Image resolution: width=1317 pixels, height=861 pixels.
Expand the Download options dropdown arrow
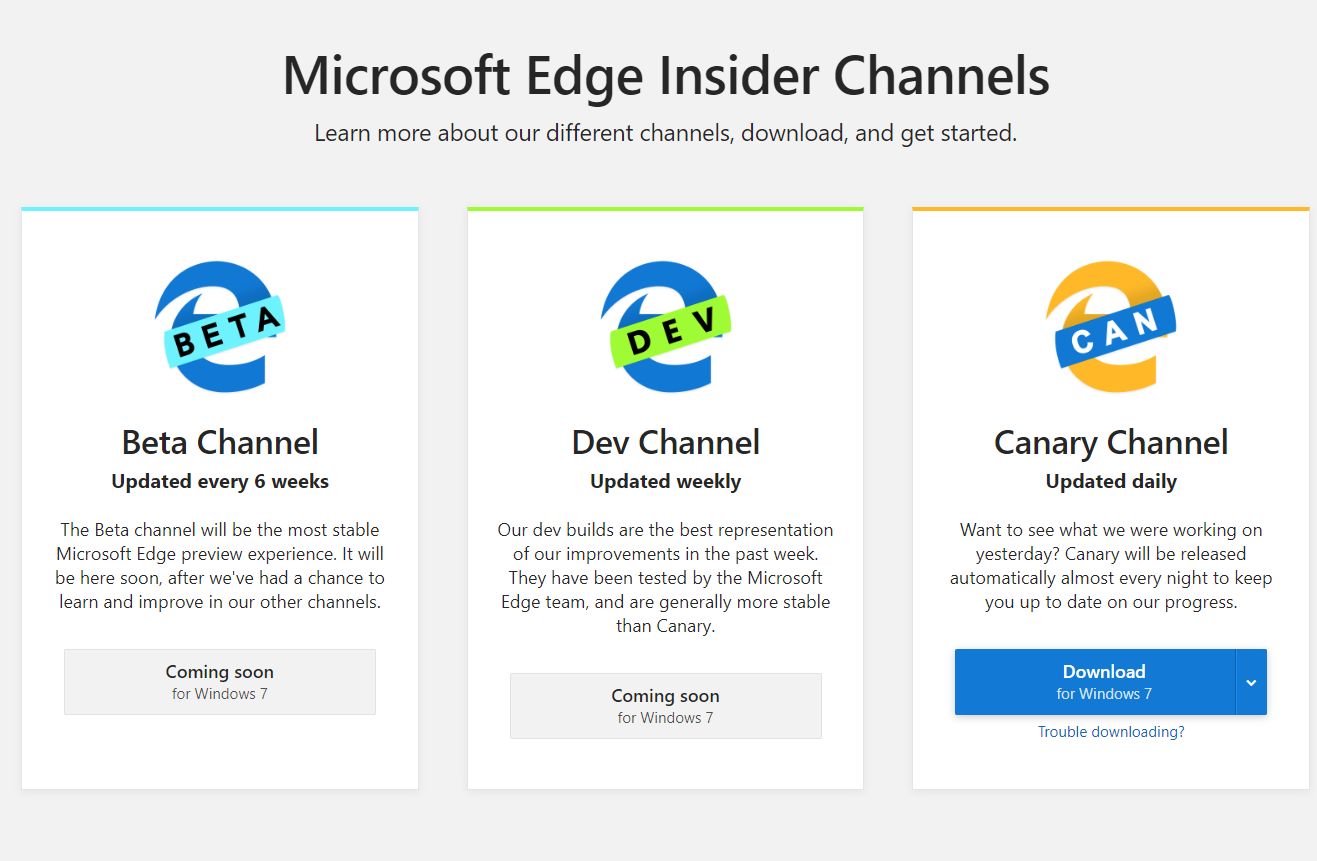point(1251,682)
